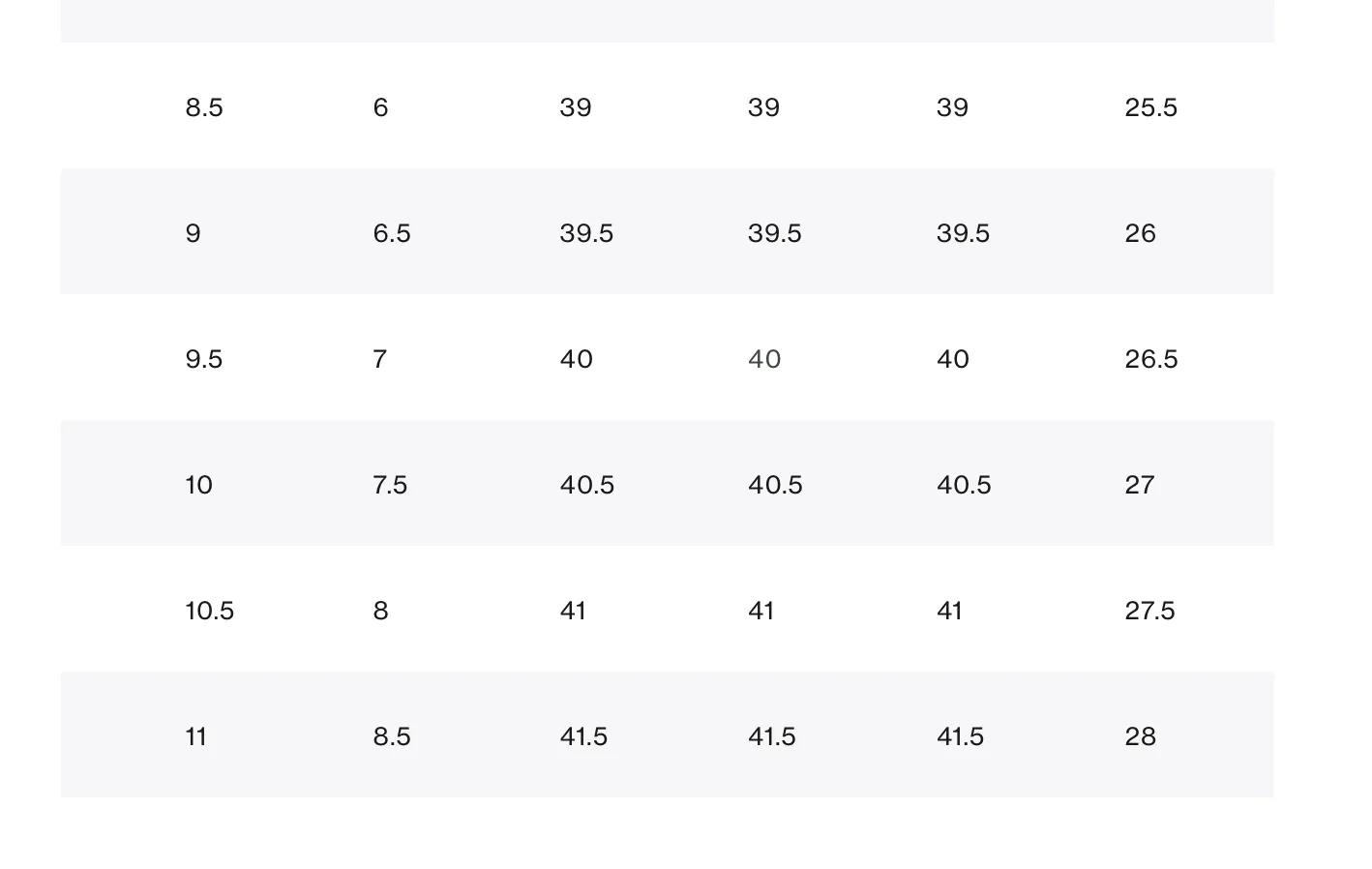Select the 25.5 cell in top row

pos(1150,107)
